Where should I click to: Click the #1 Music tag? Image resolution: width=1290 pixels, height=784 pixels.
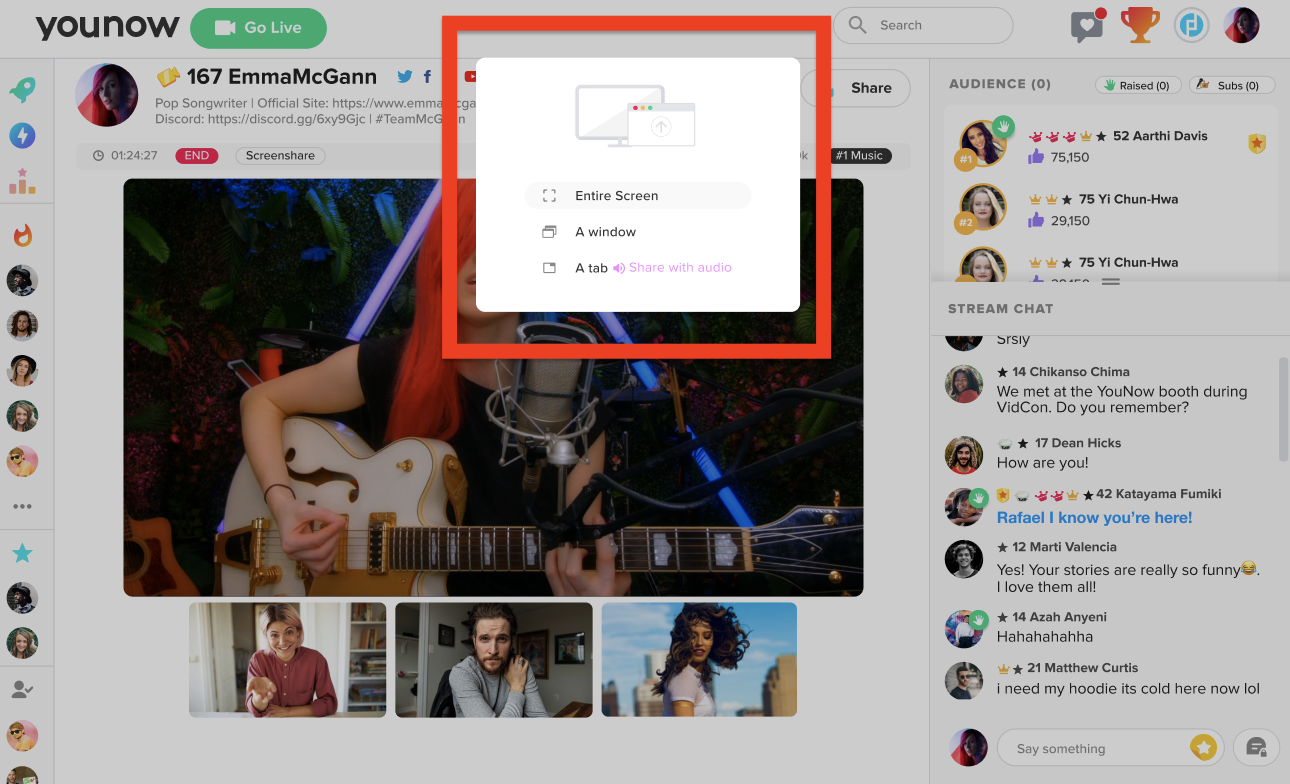[859, 156]
